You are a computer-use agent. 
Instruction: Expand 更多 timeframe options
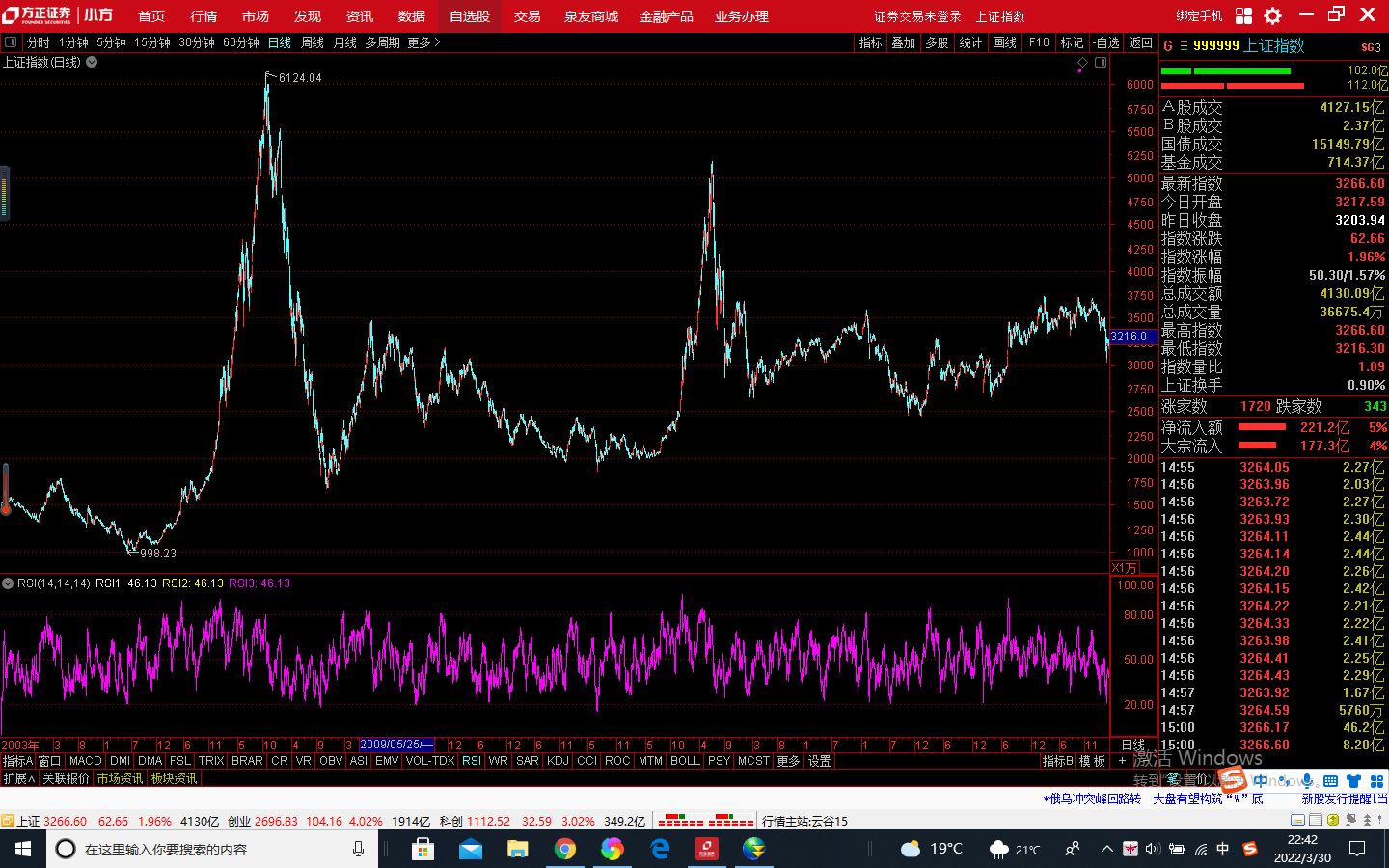click(423, 42)
